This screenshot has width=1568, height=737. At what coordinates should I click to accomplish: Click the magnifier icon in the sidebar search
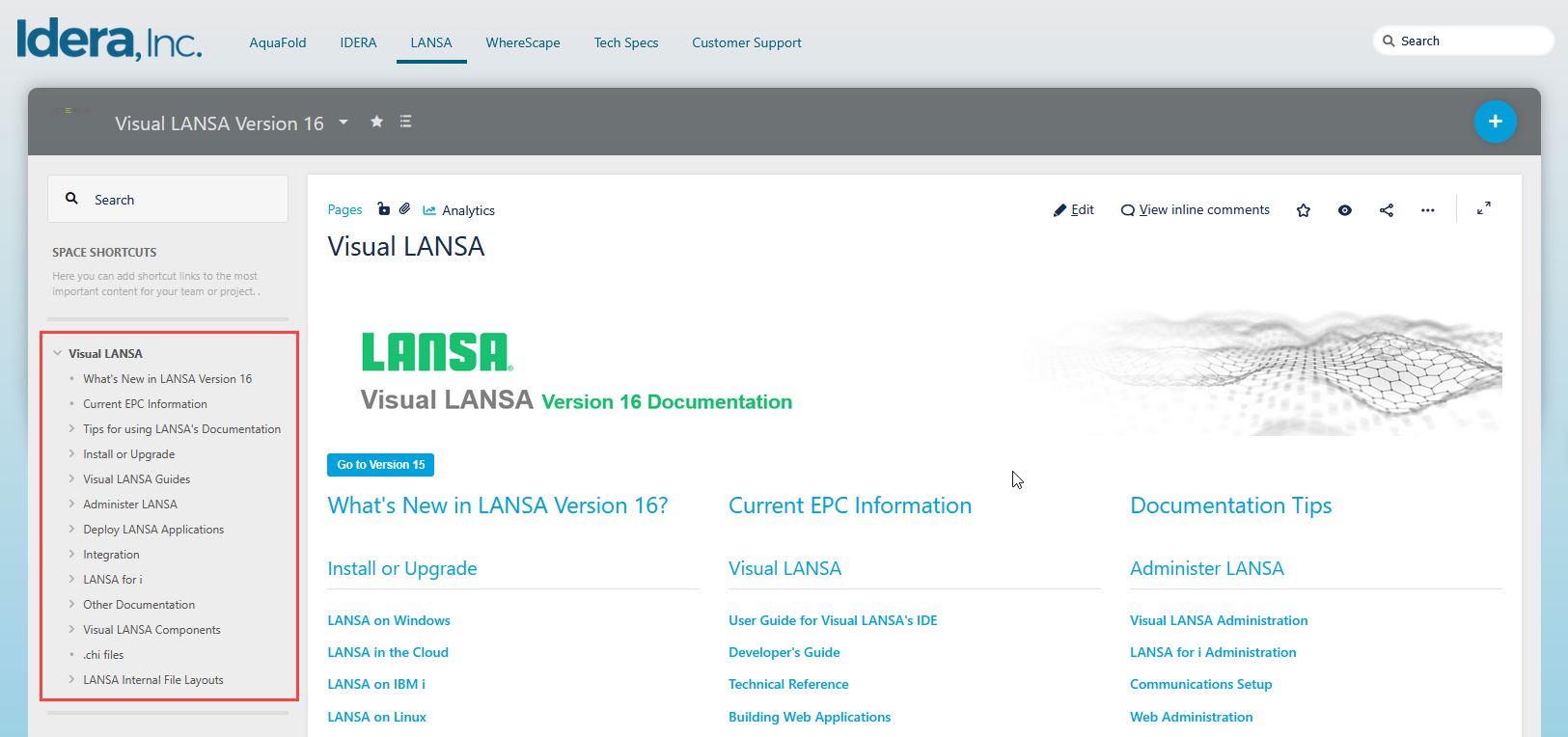click(71, 199)
